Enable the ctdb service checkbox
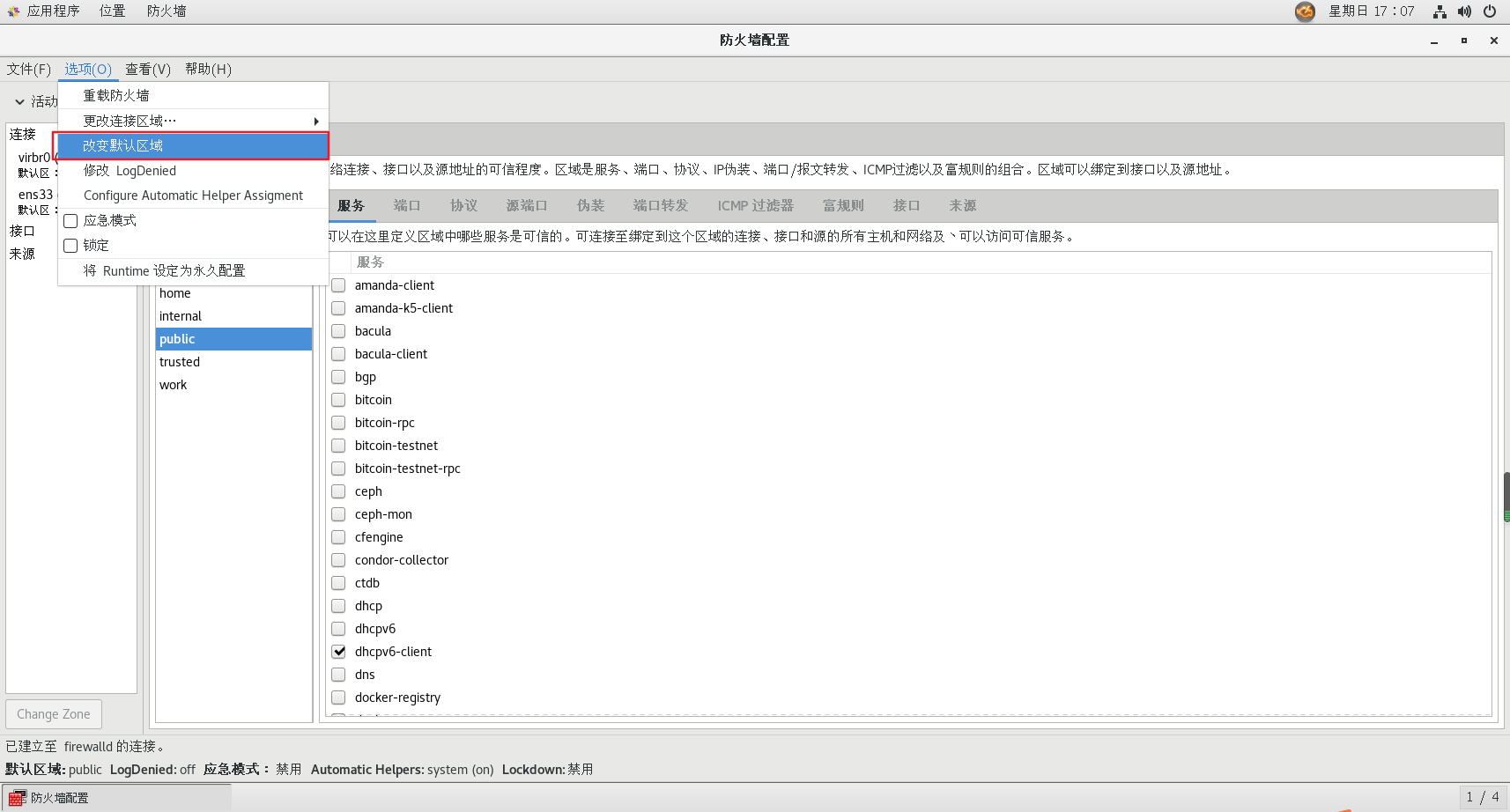The width and height of the screenshot is (1510, 812). point(338,583)
